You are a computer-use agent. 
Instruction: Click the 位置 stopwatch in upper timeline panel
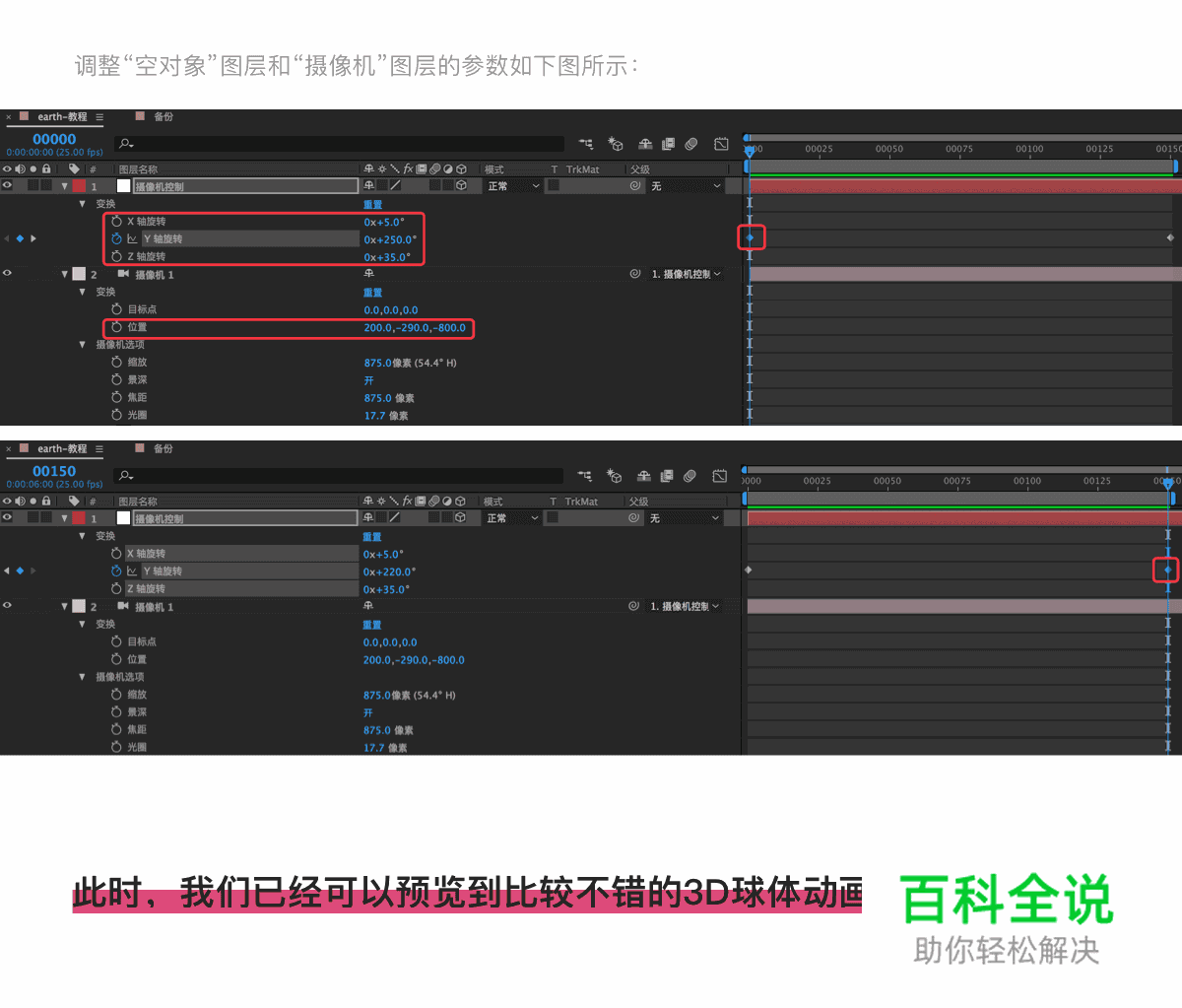pos(116,327)
